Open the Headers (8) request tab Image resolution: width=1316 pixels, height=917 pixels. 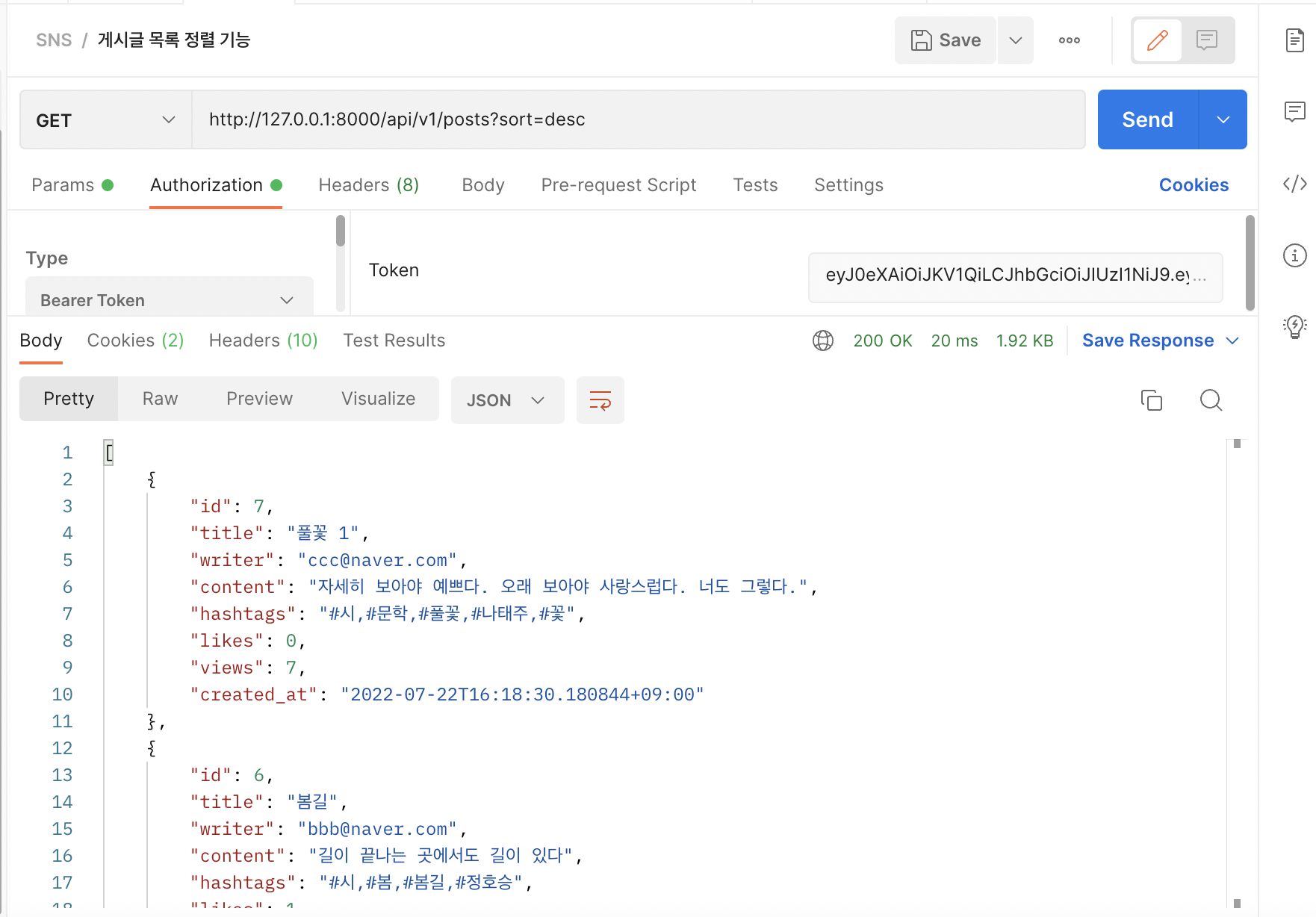point(369,185)
